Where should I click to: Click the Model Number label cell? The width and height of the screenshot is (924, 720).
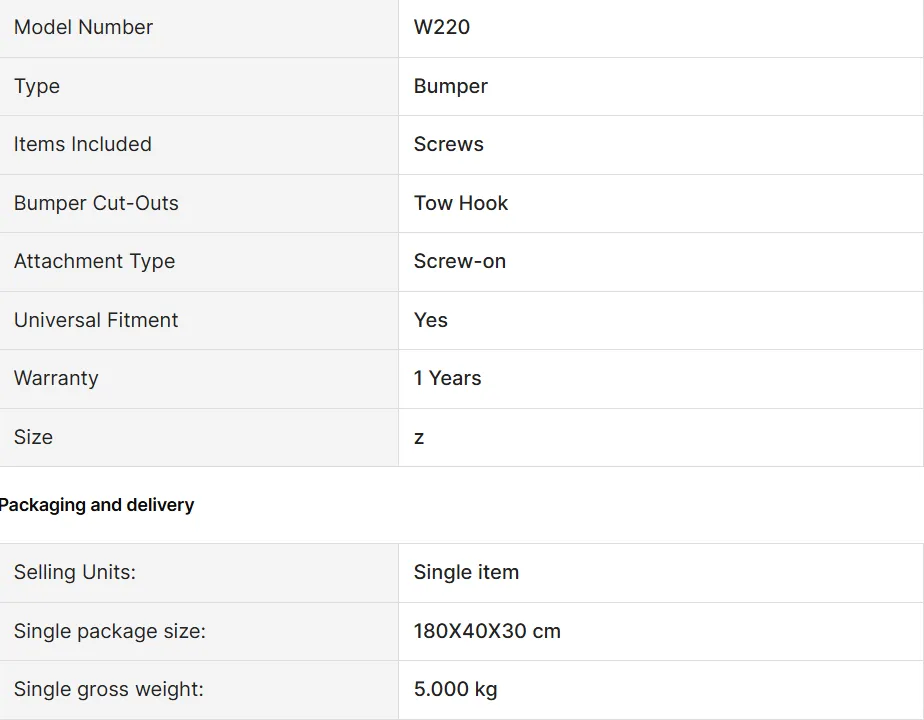pos(83,28)
